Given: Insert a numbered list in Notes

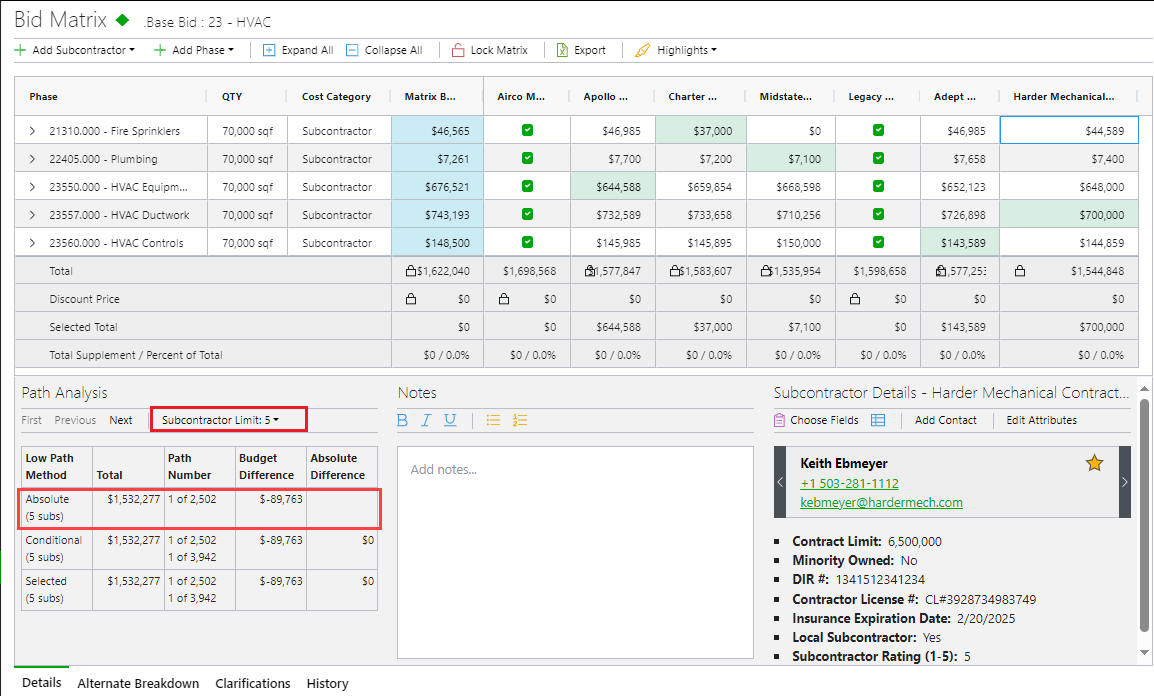Looking at the screenshot, I should coord(519,420).
